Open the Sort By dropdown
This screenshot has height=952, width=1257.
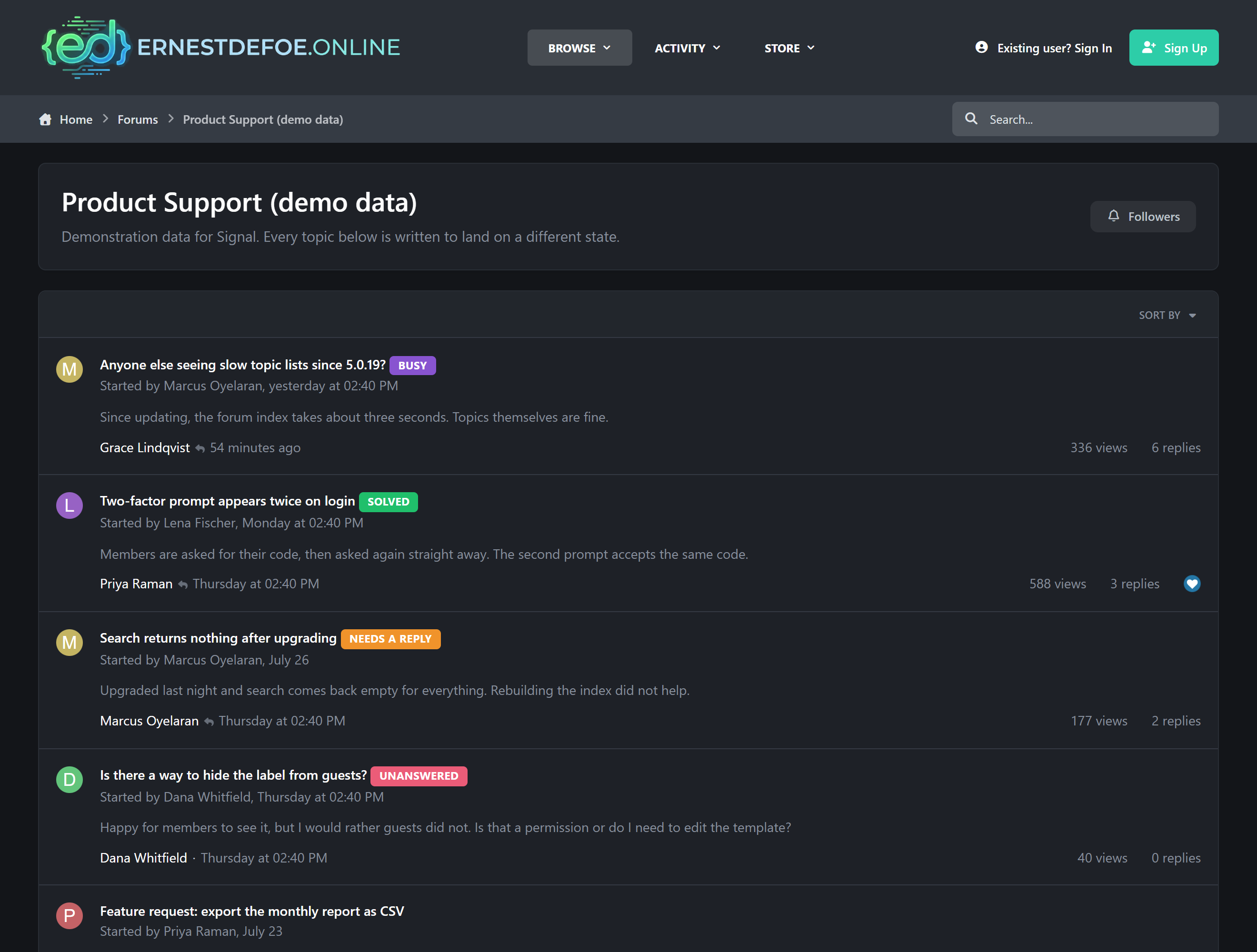pyautogui.click(x=1167, y=315)
